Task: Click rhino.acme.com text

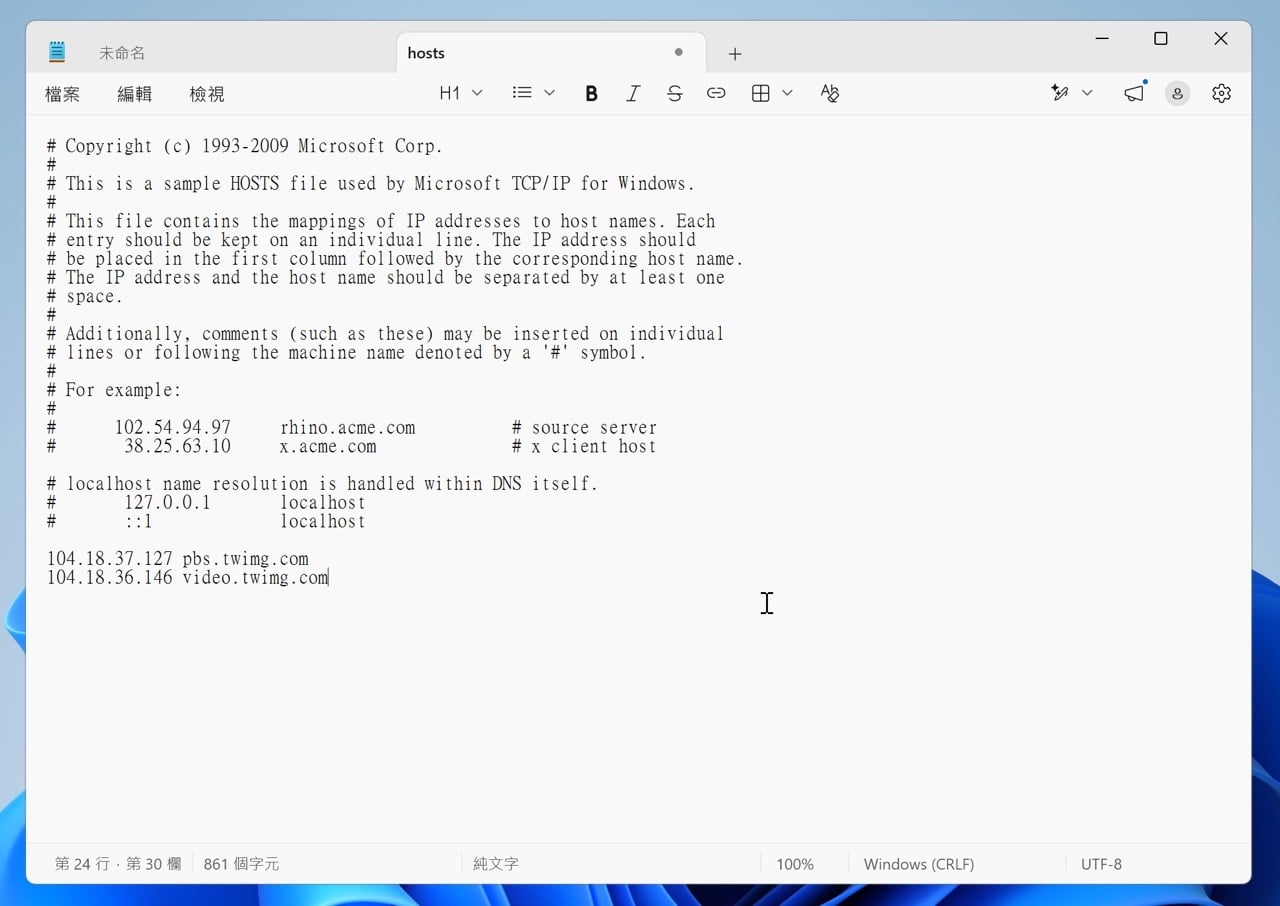Action: (x=347, y=428)
